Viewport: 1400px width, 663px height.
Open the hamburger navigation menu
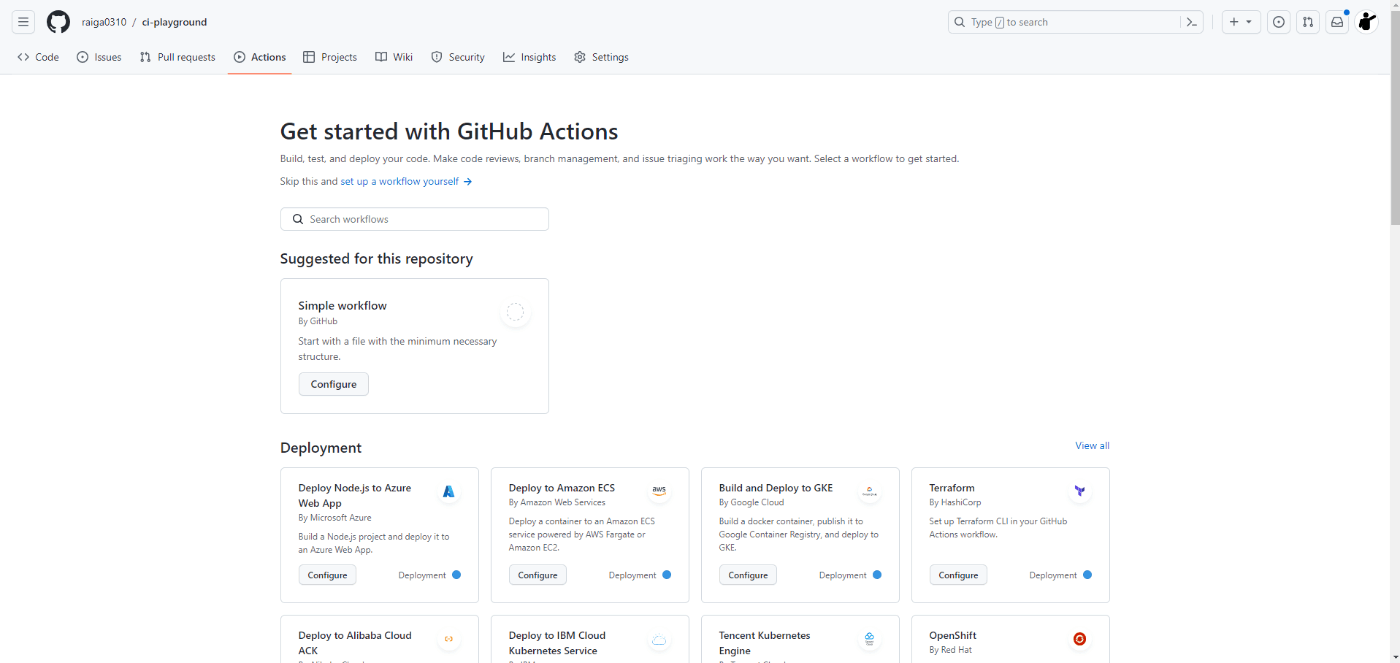[x=23, y=22]
